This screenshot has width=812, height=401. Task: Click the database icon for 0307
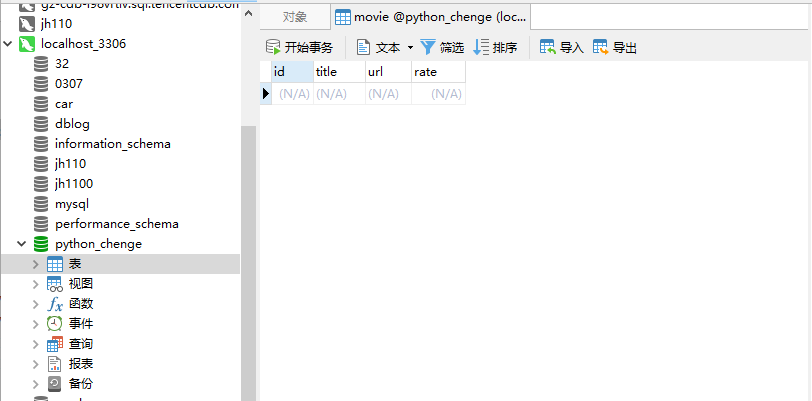click(x=41, y=84)
